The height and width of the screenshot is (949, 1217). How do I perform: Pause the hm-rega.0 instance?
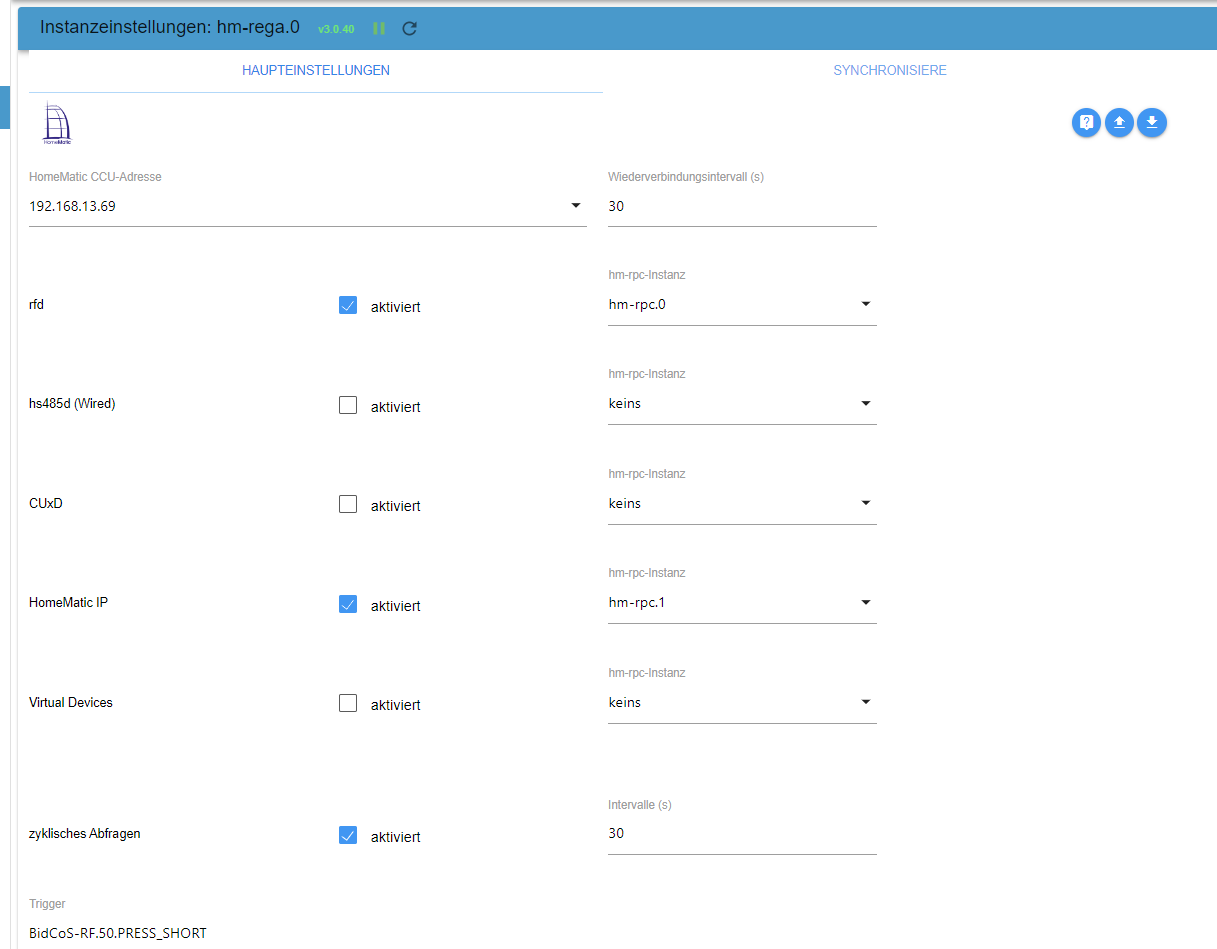point(379,28)
